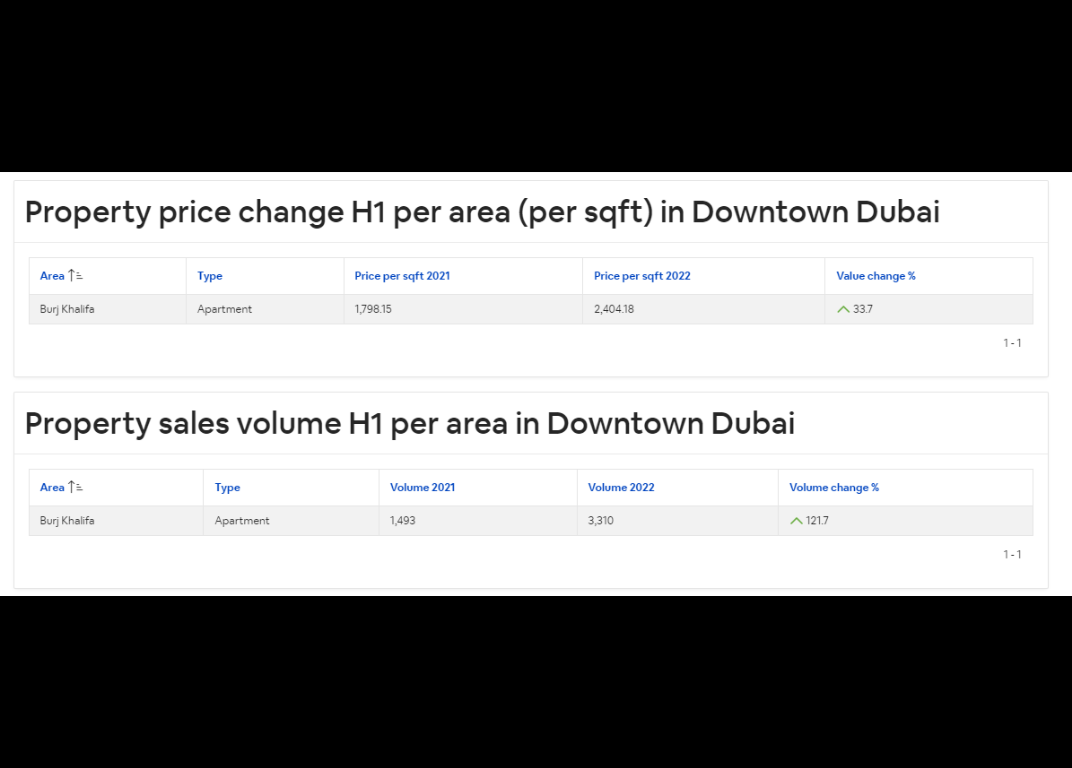The width and height of the screenshot is (1072, 768).
Task: Sort price table by Type column header
Action: tap(210, 276)
